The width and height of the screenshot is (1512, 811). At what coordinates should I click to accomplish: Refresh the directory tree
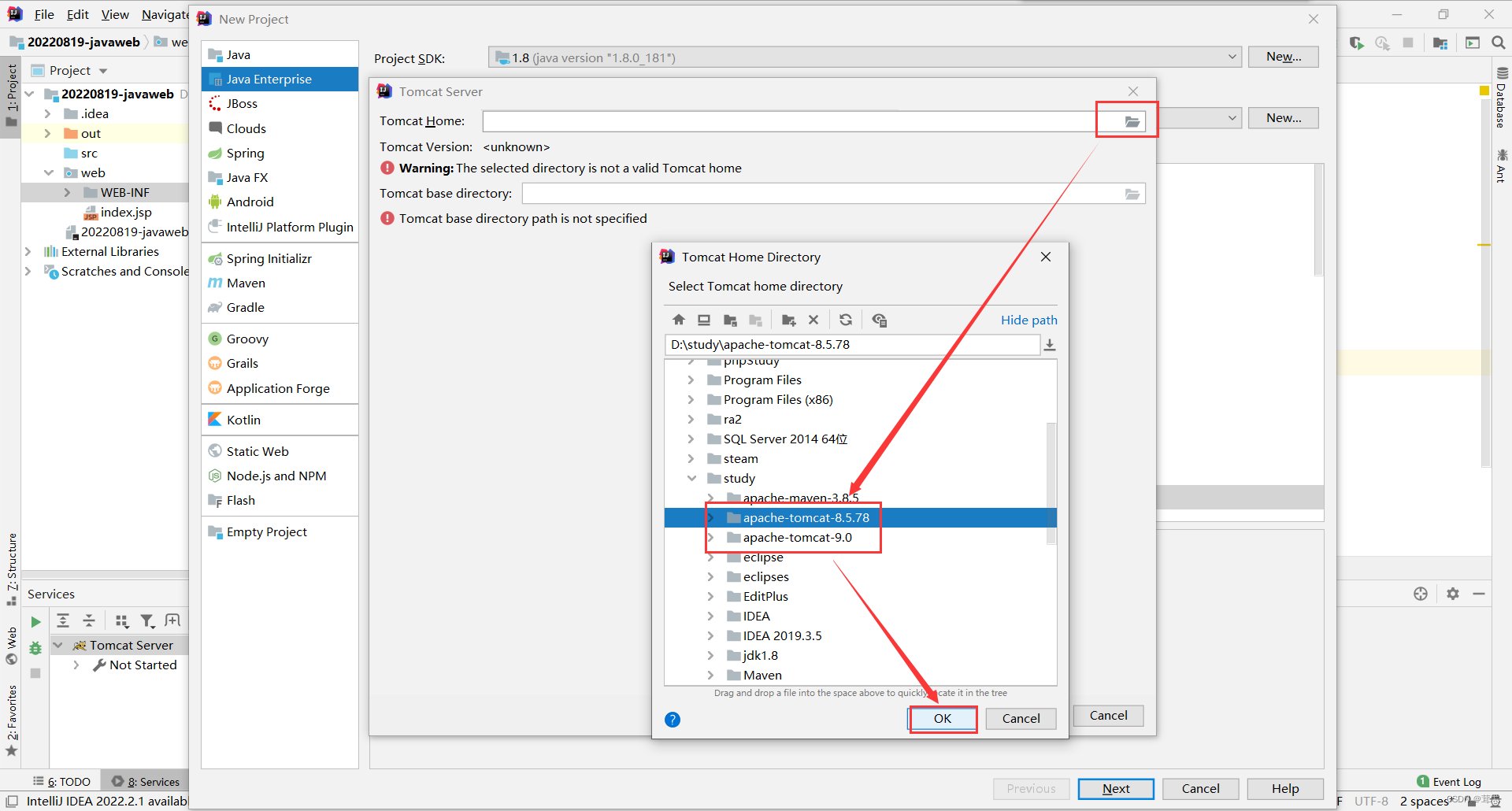(846, 320)
